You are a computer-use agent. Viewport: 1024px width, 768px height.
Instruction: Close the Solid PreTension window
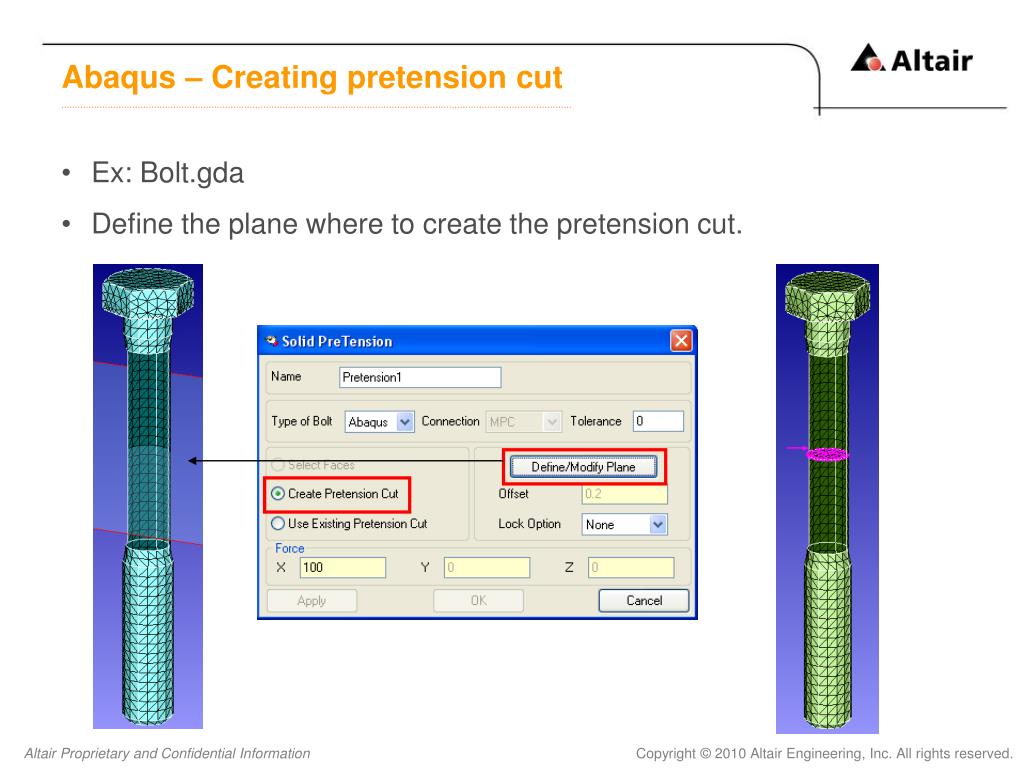[x=680, y=340]
